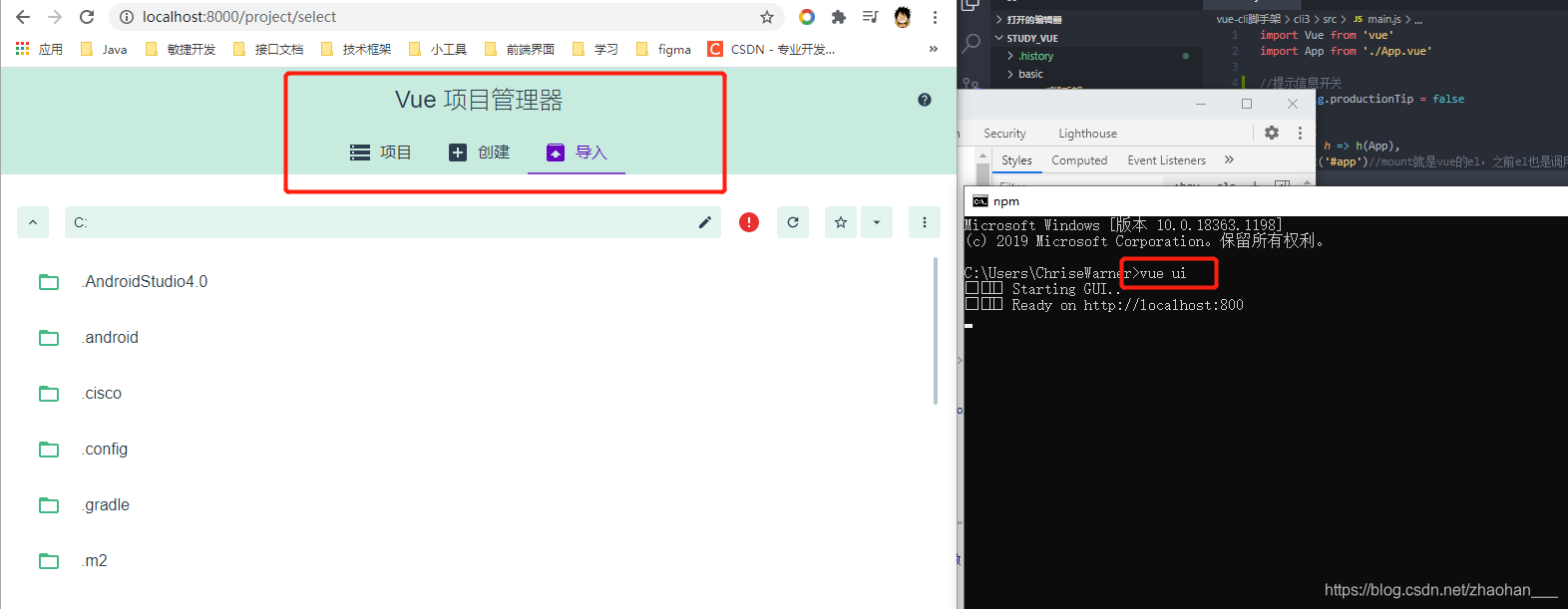Switch to the 创建 (Create) tab
Viewport: 1568px width, 609px height.
click(479, 152)
